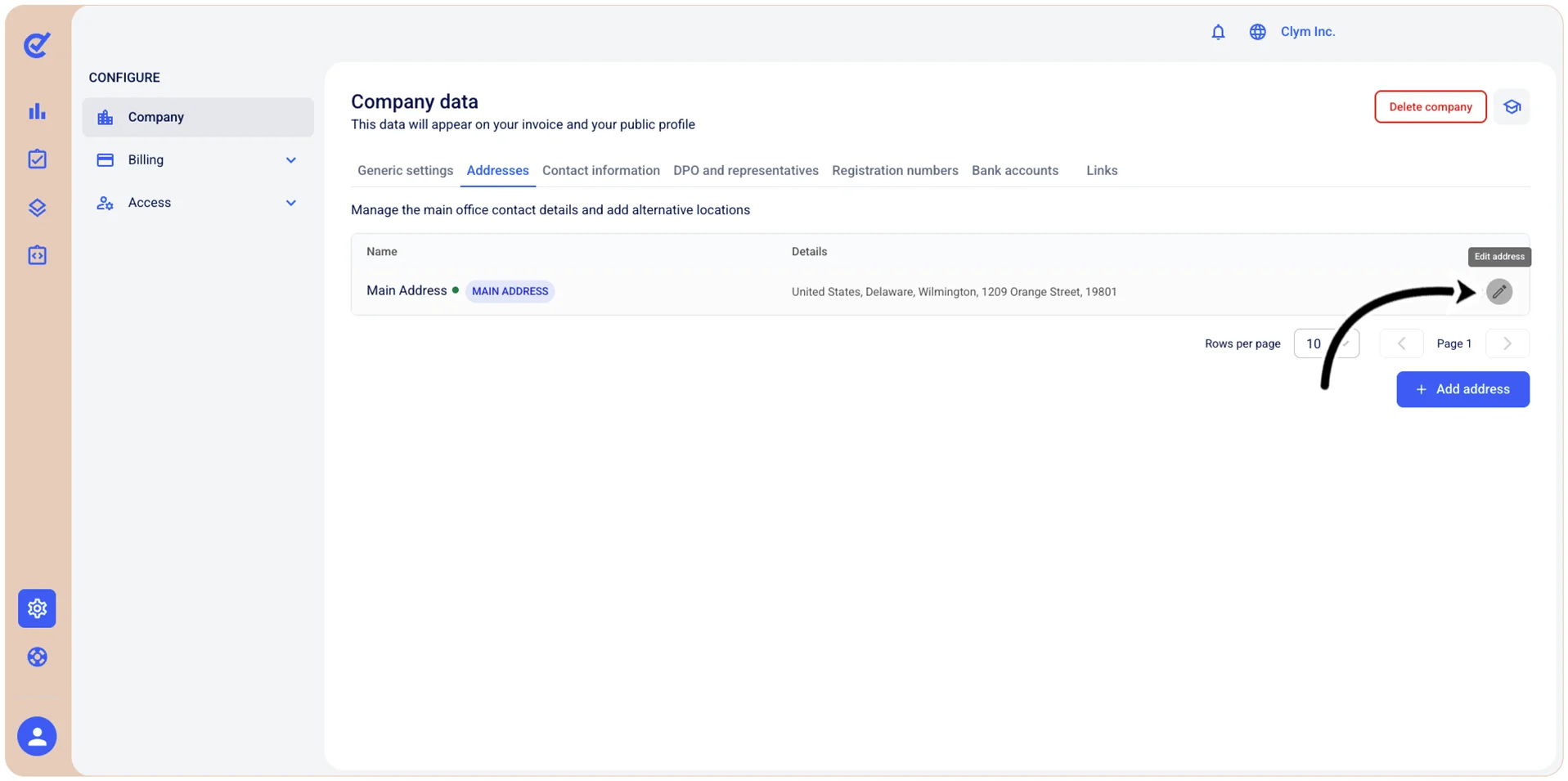This screenshot has width=1568, height=781.
Task: Open the user profile avatar icon
Action: pos(37,737)
